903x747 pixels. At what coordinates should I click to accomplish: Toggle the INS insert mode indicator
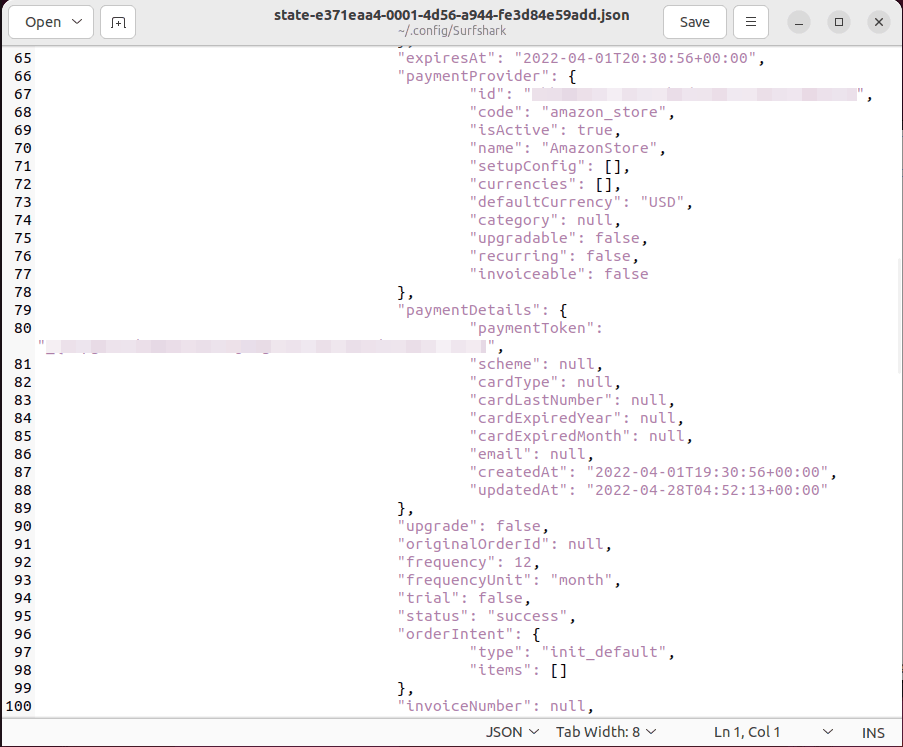click(x=873, y=732)
